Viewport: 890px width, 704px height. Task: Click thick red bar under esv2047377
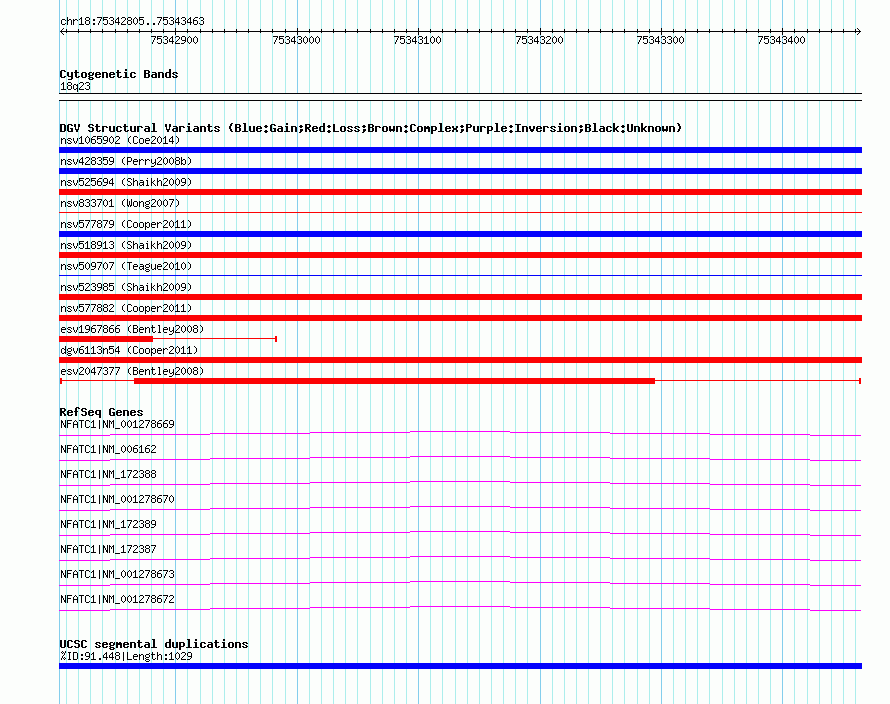coord(394,381)
